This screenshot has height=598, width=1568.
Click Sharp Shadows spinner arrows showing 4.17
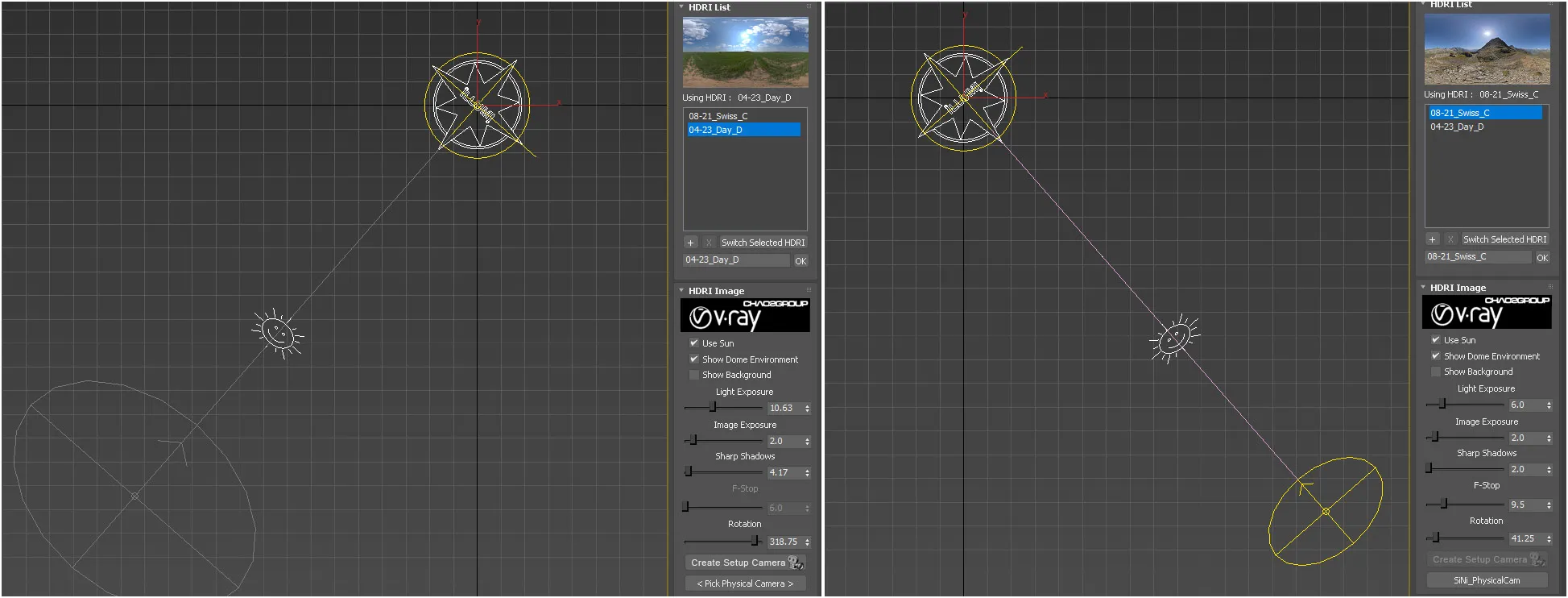coord(807,473)
